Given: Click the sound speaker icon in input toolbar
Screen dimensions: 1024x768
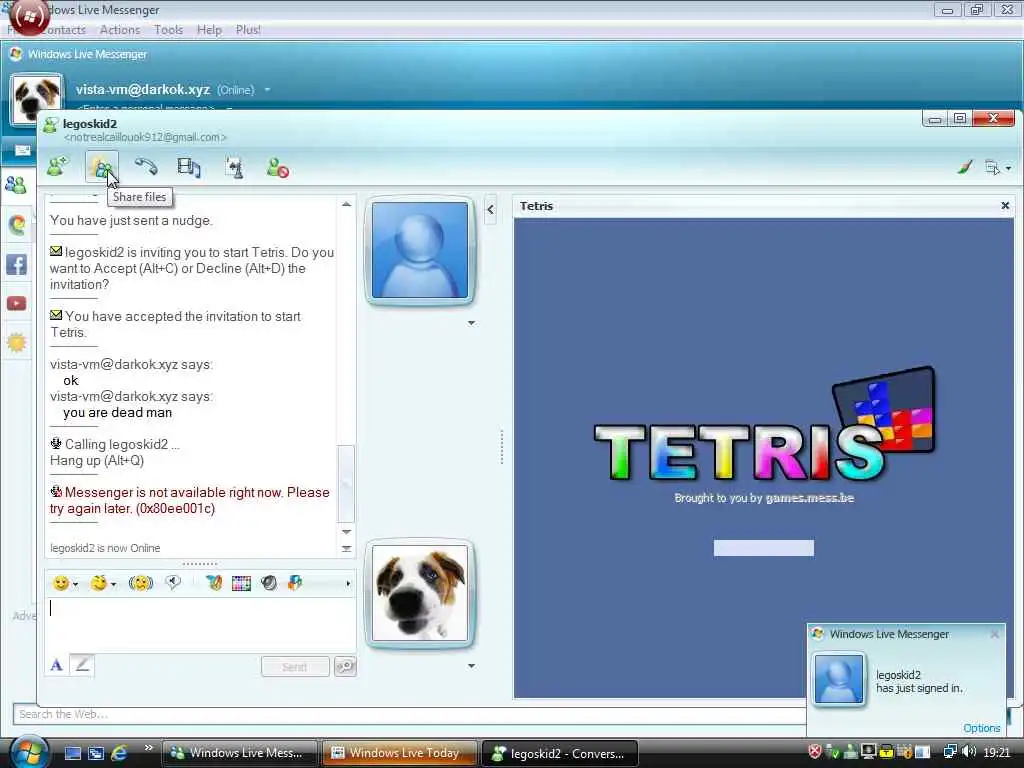Looking at the screenshot, I should (x=268, y=583).
